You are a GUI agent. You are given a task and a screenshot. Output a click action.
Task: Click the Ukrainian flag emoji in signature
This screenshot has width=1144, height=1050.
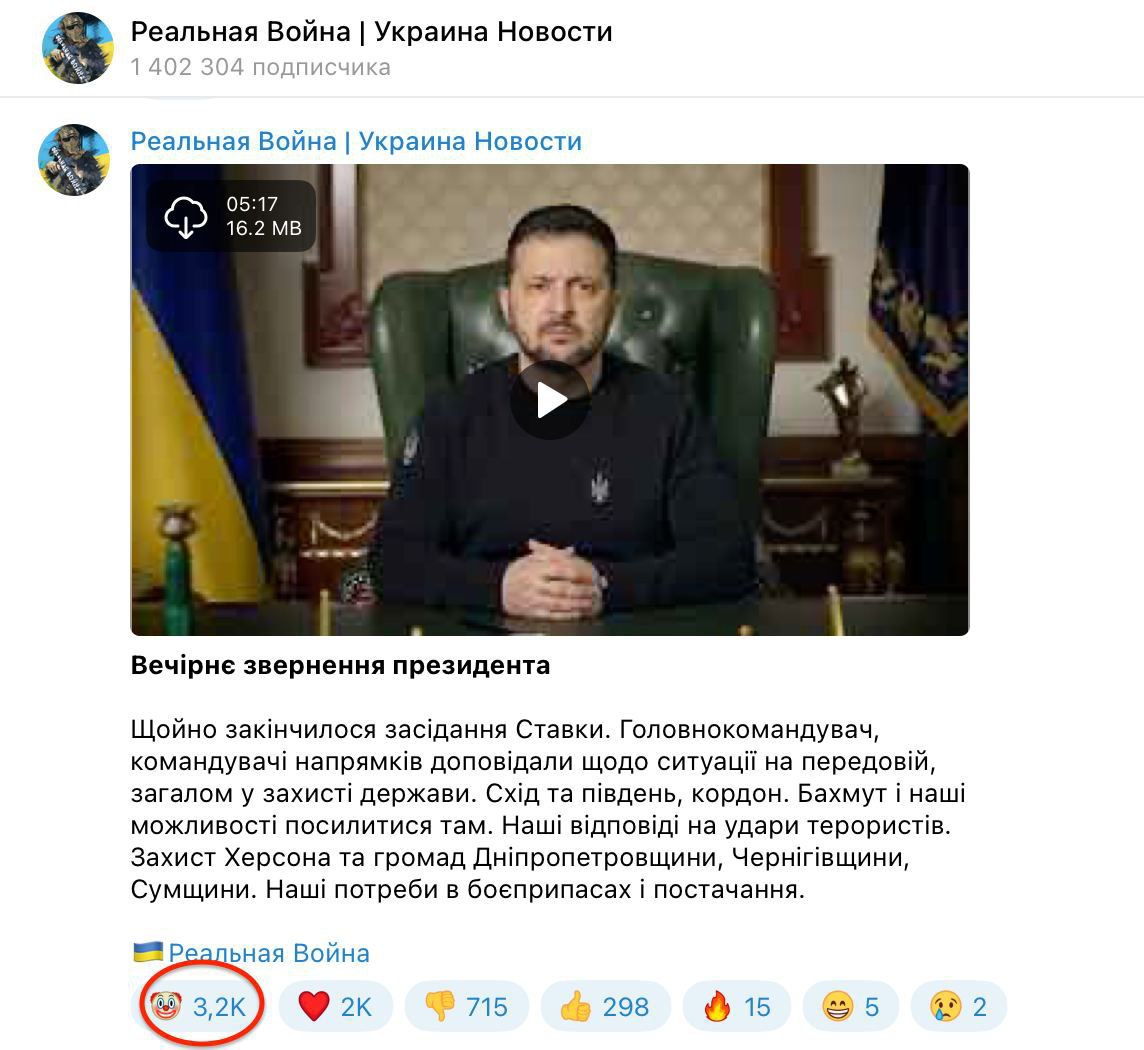(148, 951)
